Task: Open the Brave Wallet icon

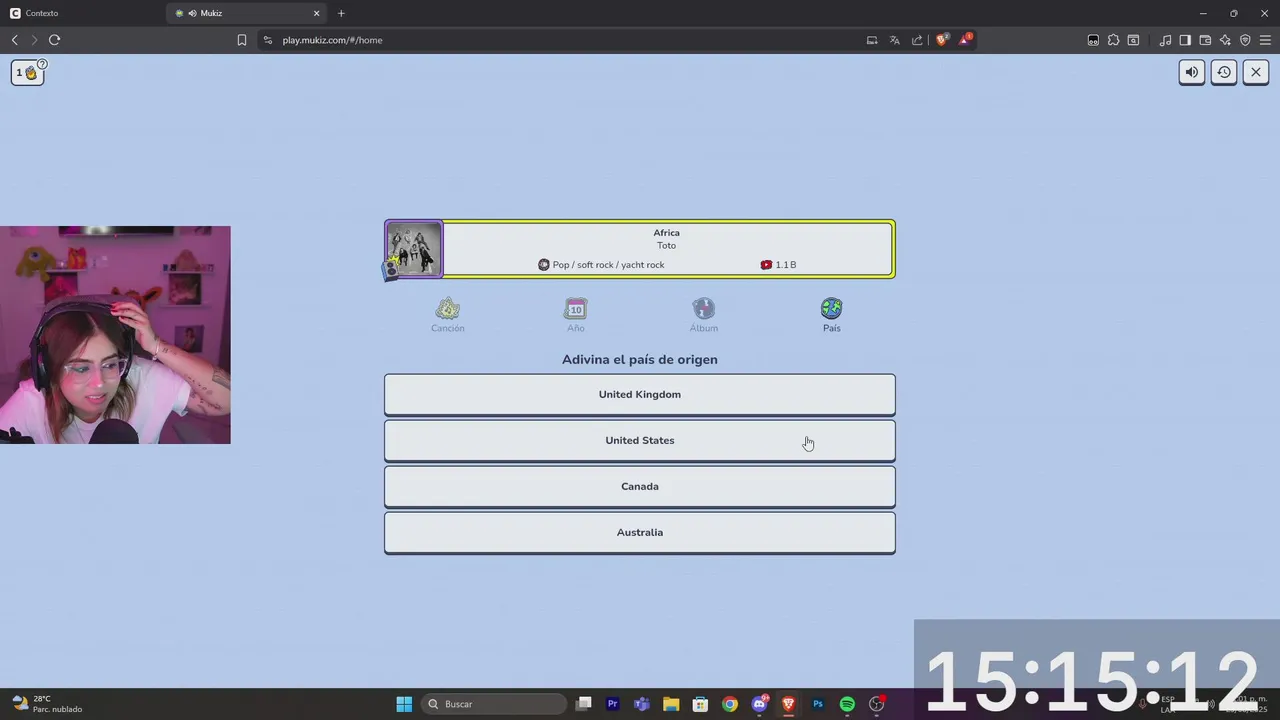Action: point(1205,40)
